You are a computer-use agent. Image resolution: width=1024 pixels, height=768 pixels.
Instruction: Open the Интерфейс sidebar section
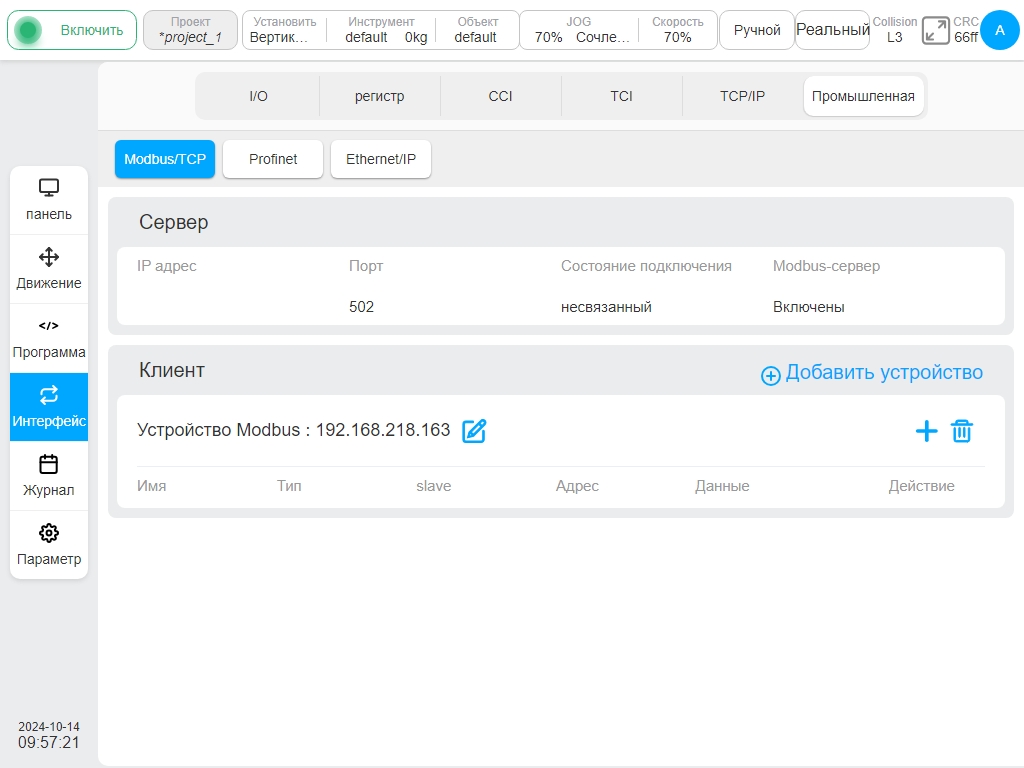pyautogui.click(x=49, y=407)
